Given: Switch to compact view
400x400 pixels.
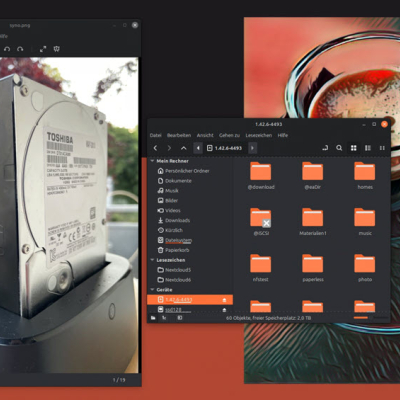Looking at the screenshot, I should (382, 148).
